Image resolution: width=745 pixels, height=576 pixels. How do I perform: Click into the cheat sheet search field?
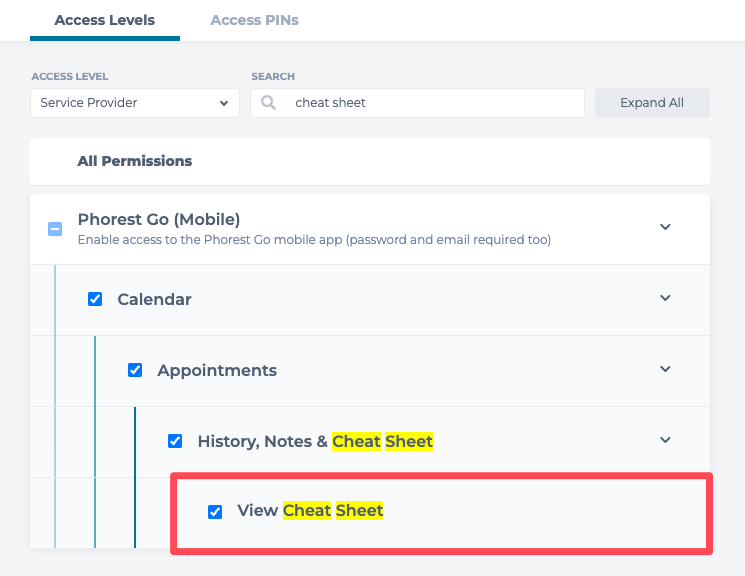(430, 103)
